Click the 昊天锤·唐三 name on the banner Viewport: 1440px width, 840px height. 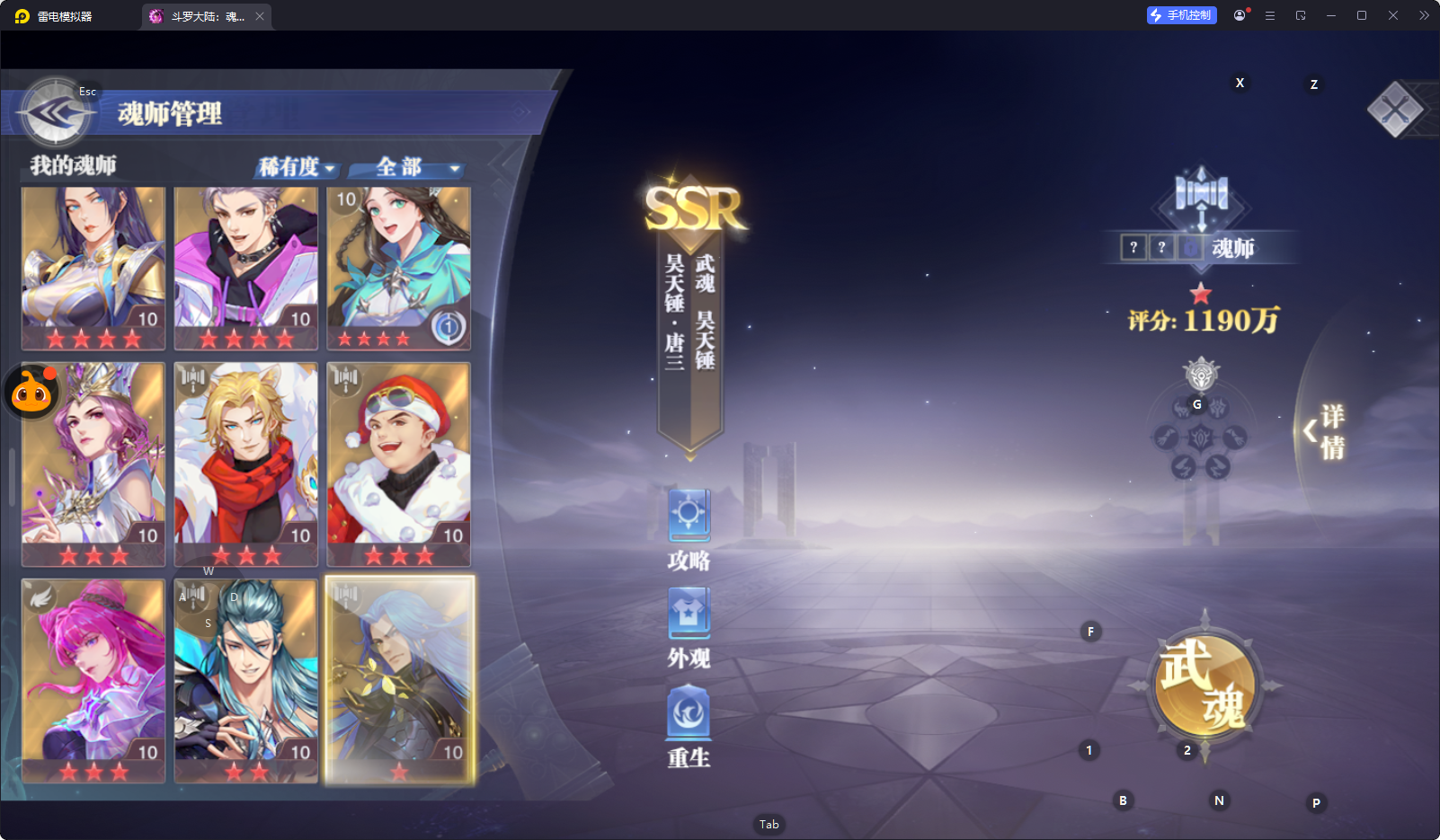click(674, 312)
